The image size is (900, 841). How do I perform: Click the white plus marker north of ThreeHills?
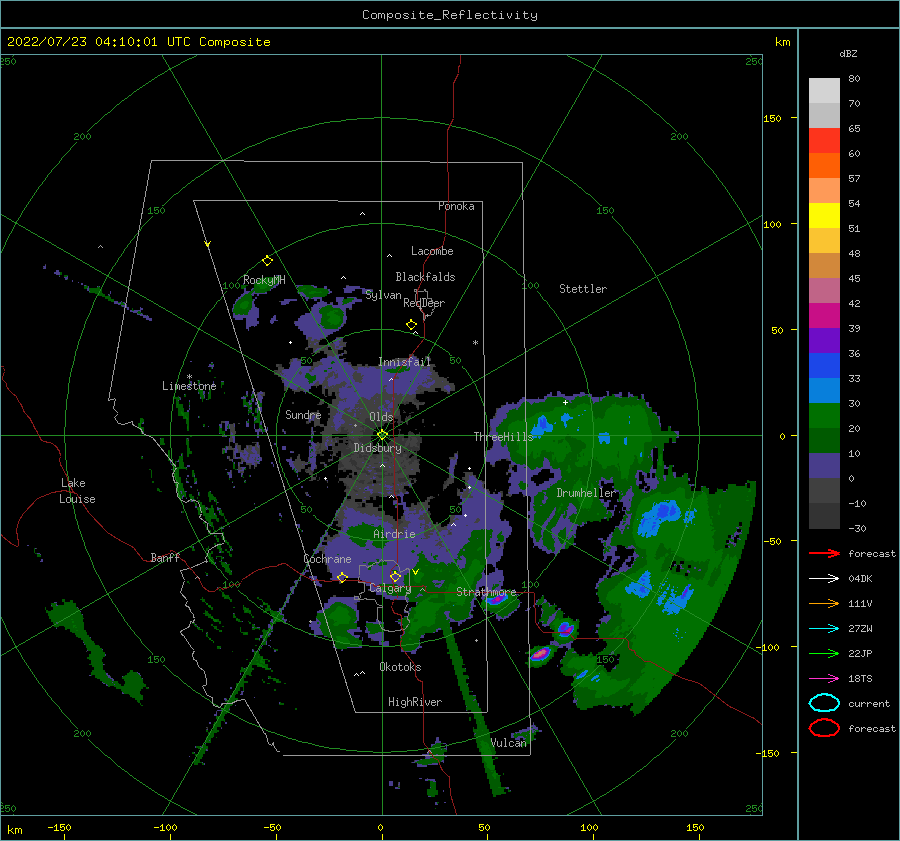click(565, 402)
